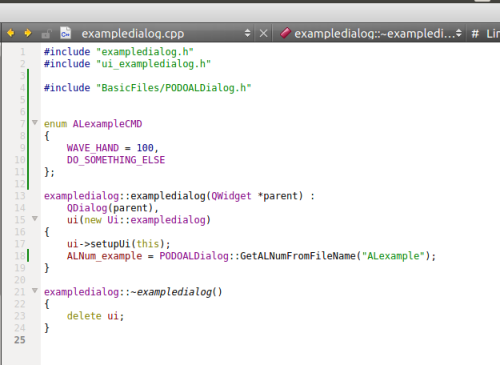Click the "ALexample" string literal

tap(393, 256)
